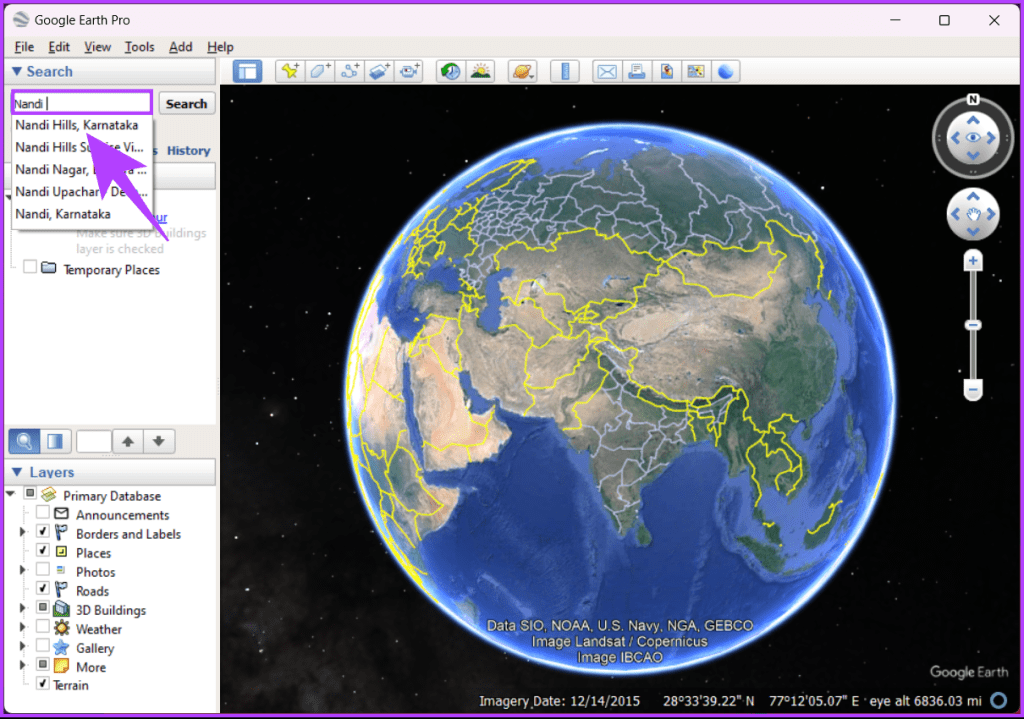Open the Tools menu
The height and width of the screenshot is (719, 1024).
[x=139, y=46]
